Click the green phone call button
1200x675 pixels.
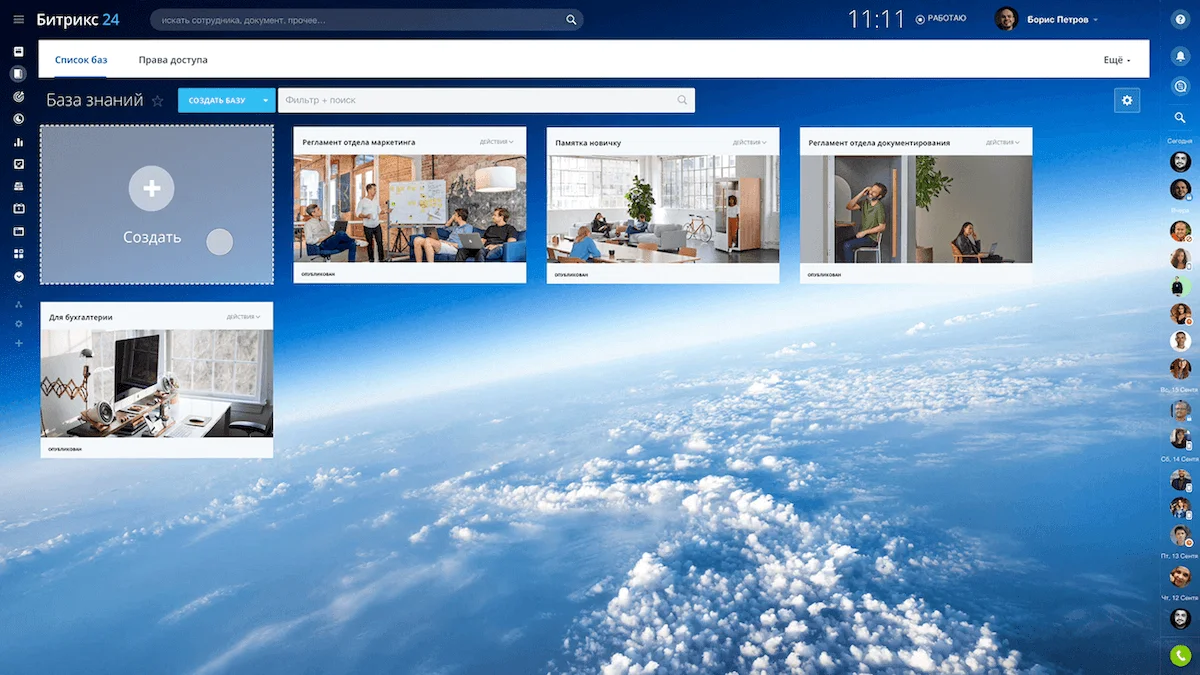click(x=1180, y=656)
